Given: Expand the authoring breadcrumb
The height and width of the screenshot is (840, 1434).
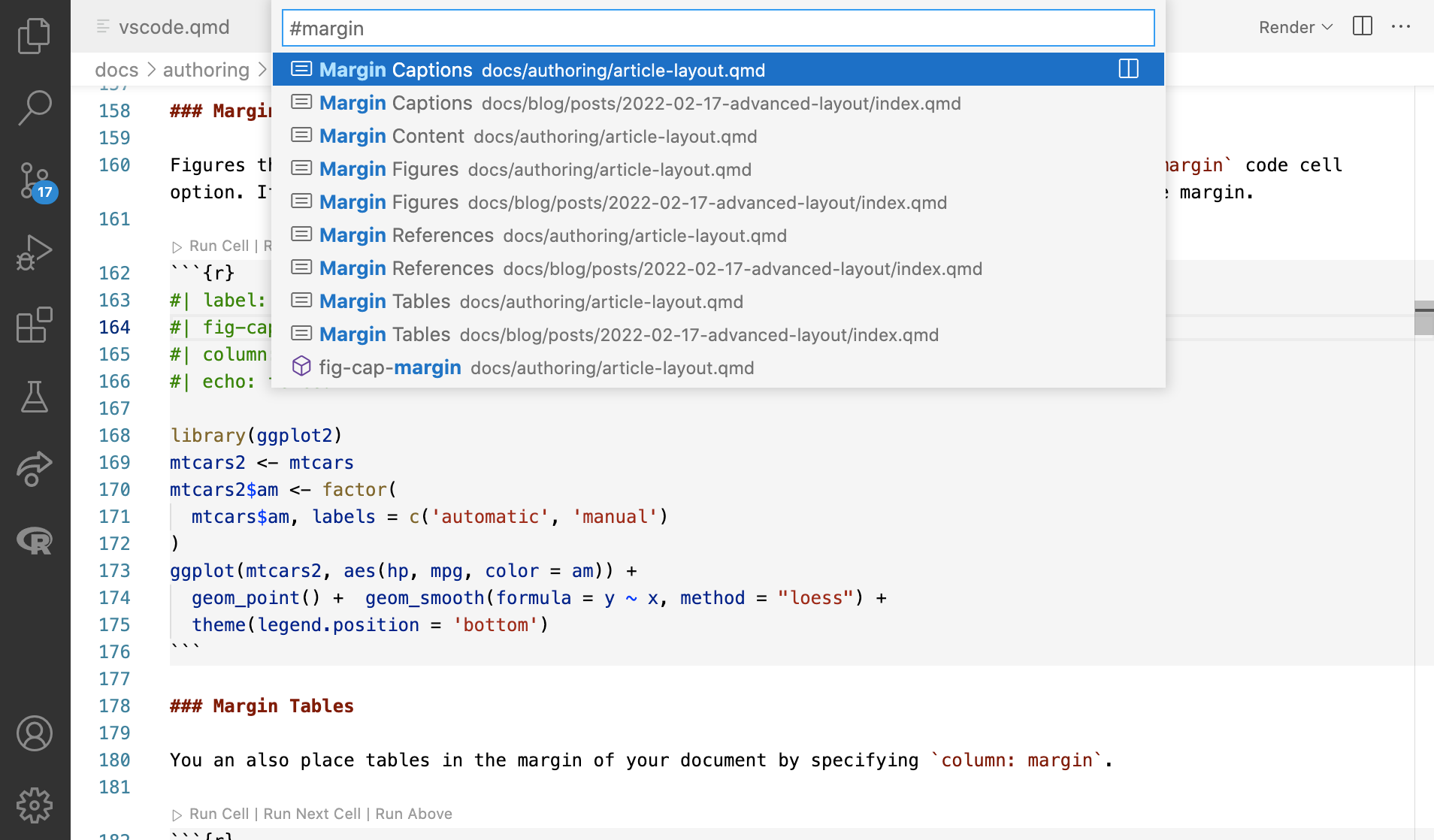Looking at the screenshot, I should [x=205, y=70].
